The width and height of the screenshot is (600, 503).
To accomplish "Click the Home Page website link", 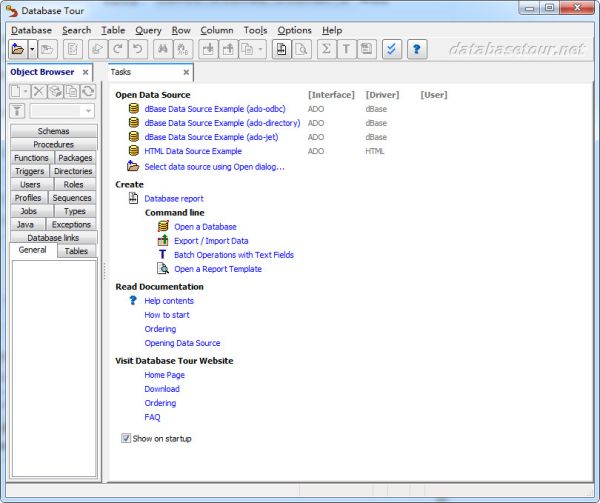I will pyautogui.click(x=165, y=375).
